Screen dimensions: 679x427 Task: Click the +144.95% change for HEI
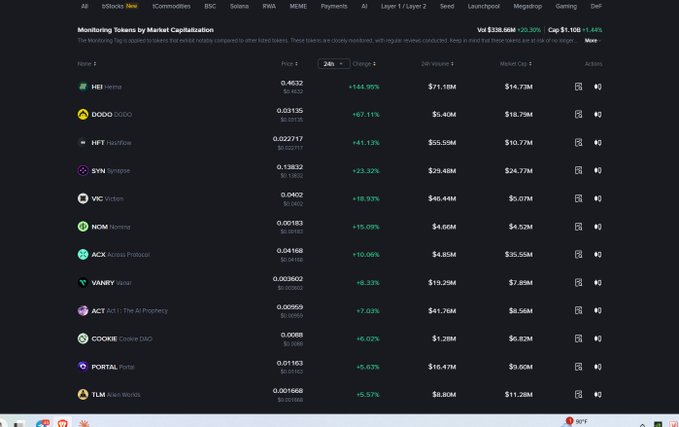[364, 87]
